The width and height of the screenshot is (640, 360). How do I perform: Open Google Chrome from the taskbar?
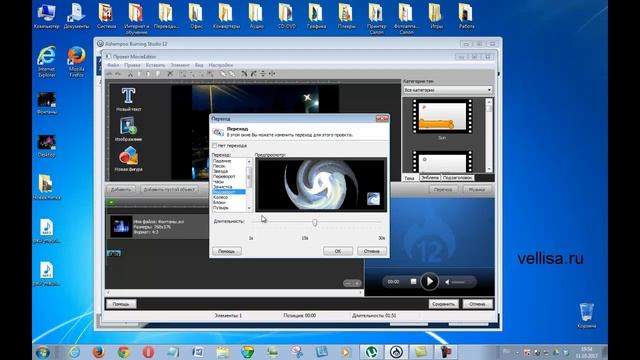[123, 352]
